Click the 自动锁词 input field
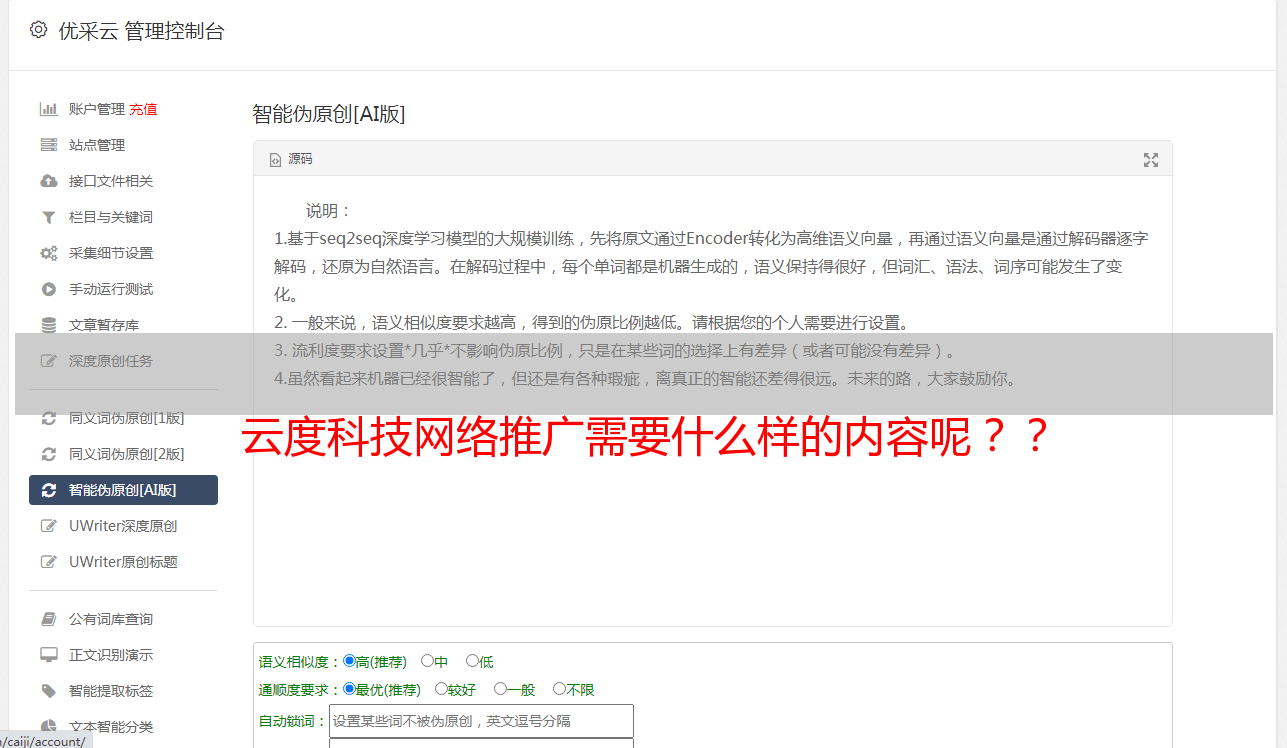 click(481, 721)
